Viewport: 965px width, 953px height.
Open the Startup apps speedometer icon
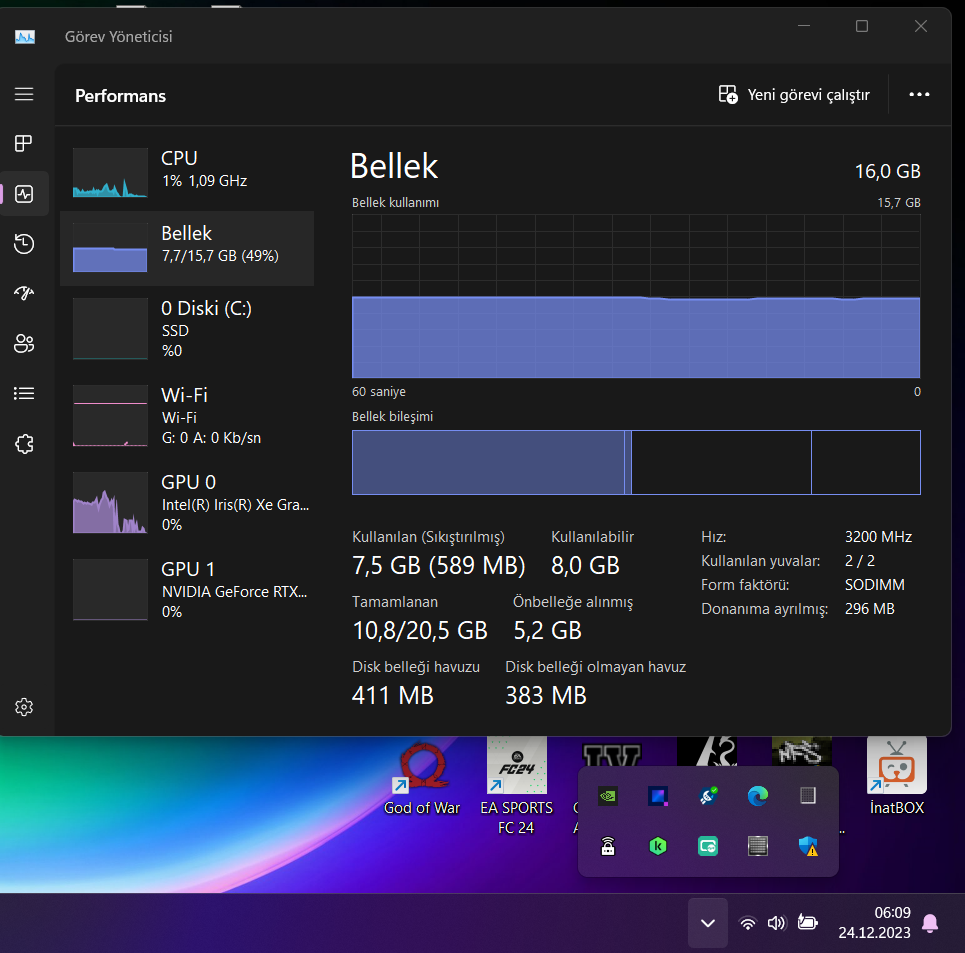24,293
